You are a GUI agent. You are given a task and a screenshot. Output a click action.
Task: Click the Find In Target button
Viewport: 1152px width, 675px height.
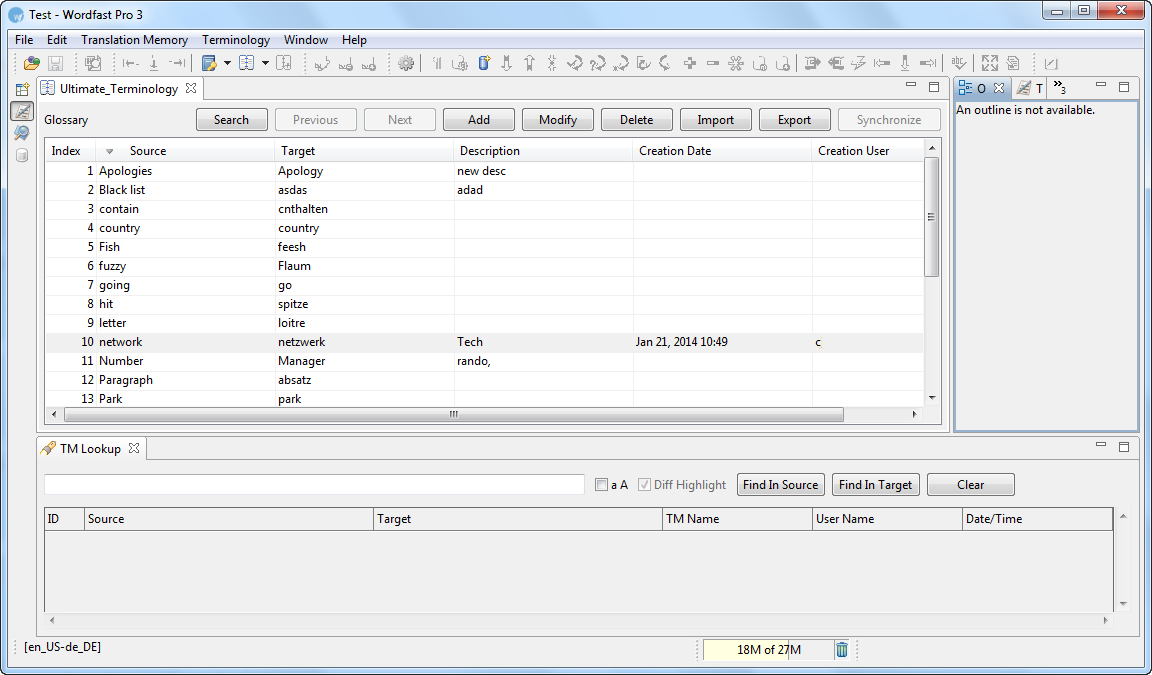coord(875,485)
